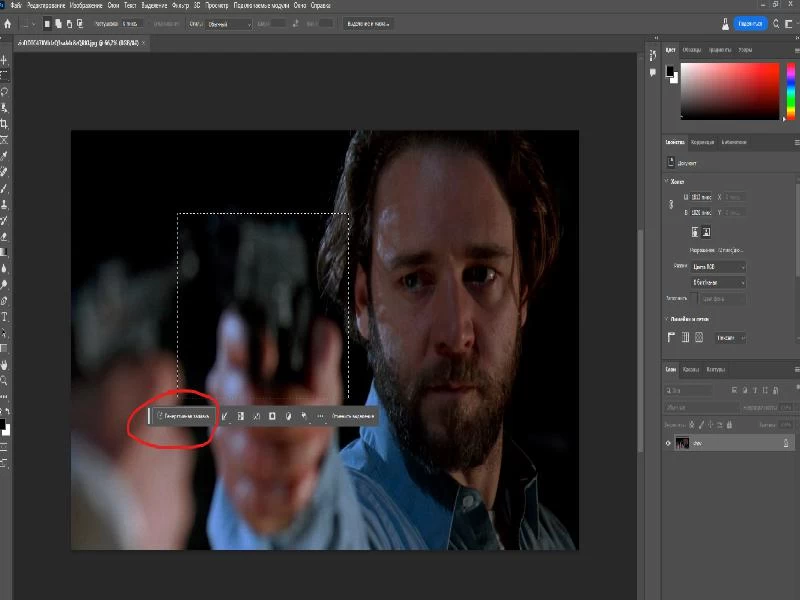Open the Style dropdown in the options bar
This screenshot has height=600, width=800.
(229, 24)
